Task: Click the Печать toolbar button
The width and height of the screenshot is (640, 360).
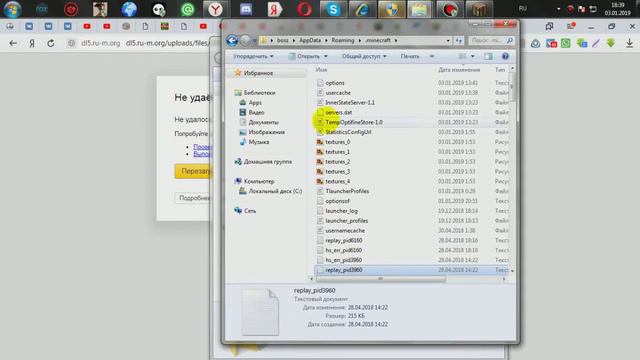Action: [x=410, y=56]
